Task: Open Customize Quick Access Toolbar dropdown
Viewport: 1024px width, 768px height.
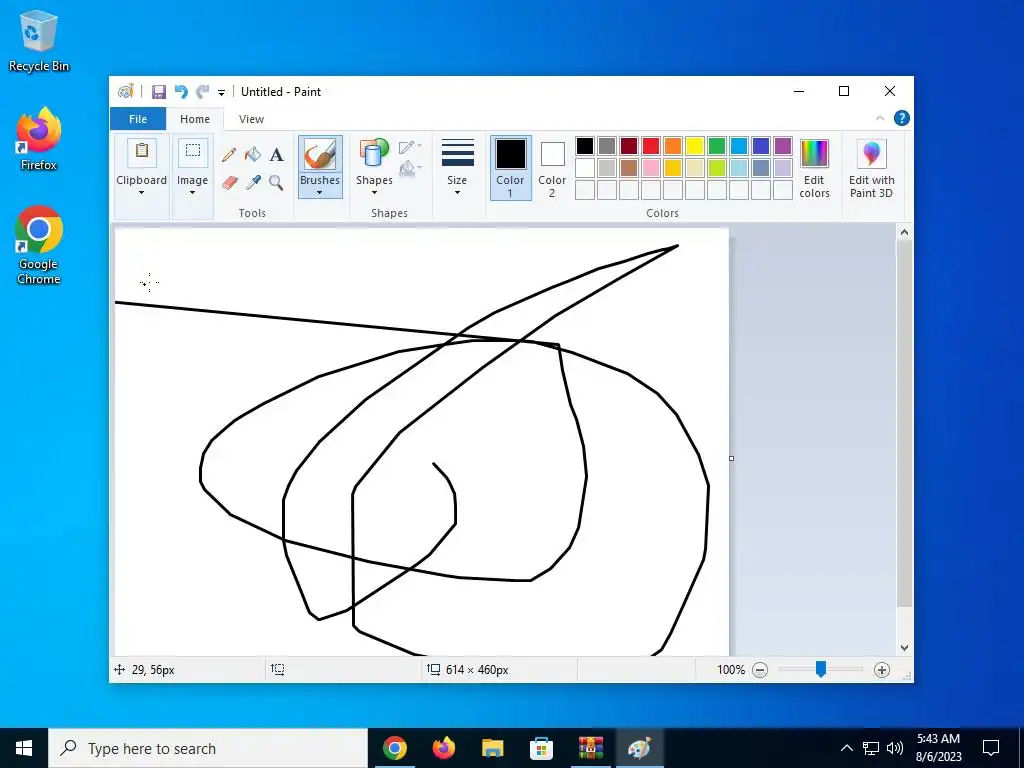Action: tap(221, 93)
